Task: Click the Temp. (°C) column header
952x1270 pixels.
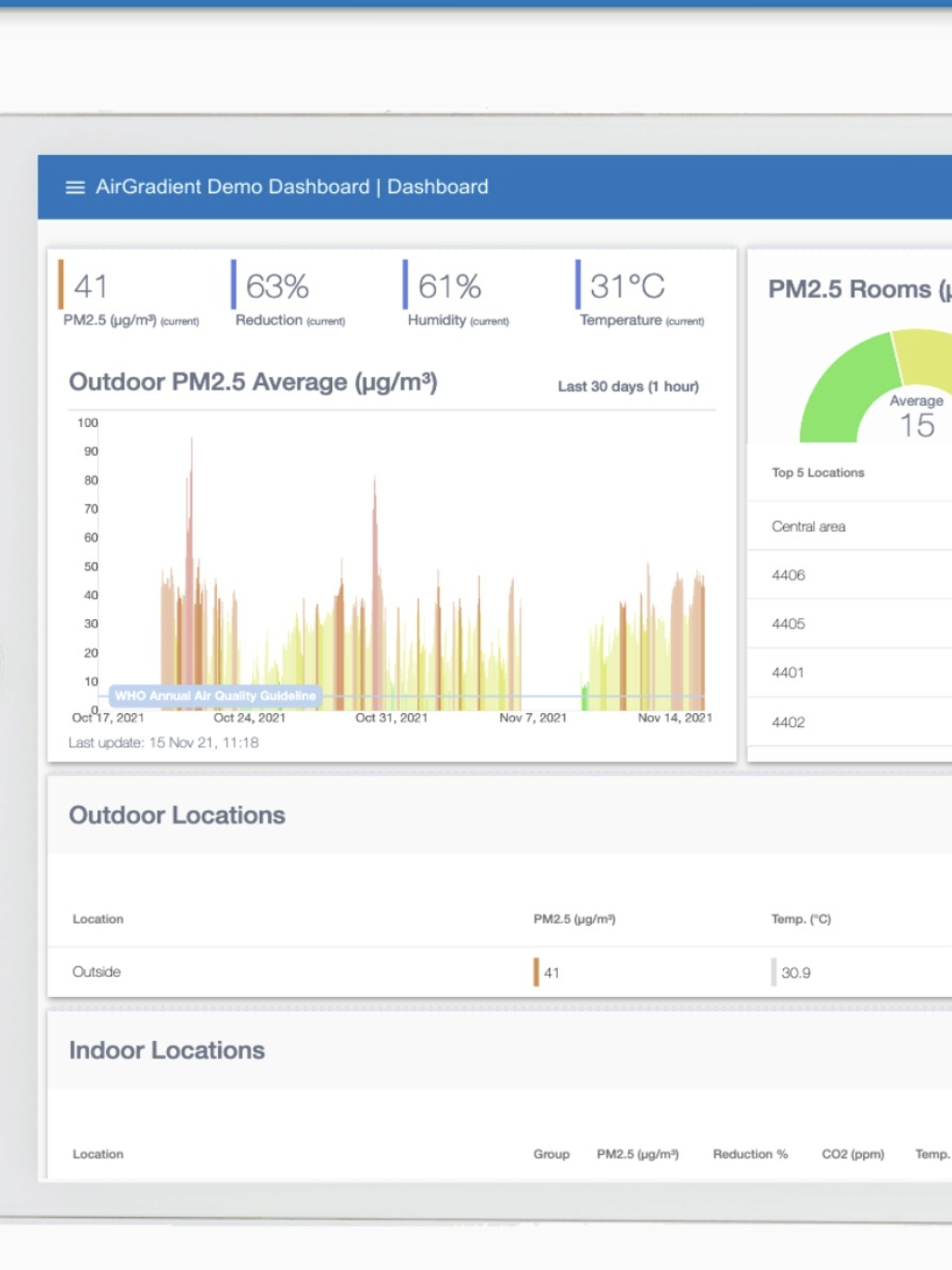Action: [x=801, y=919]
